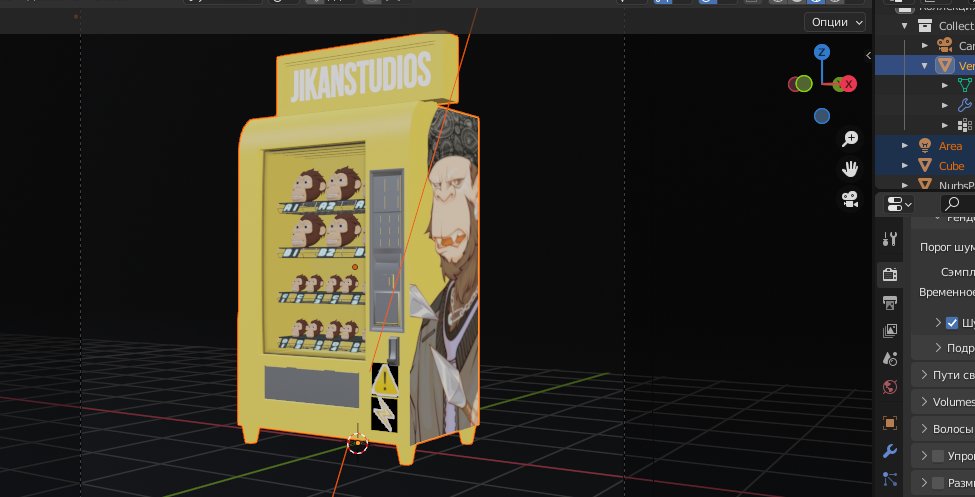Click the properties search field
Viewport: 975px width, 497px height.
pos(957,203)
